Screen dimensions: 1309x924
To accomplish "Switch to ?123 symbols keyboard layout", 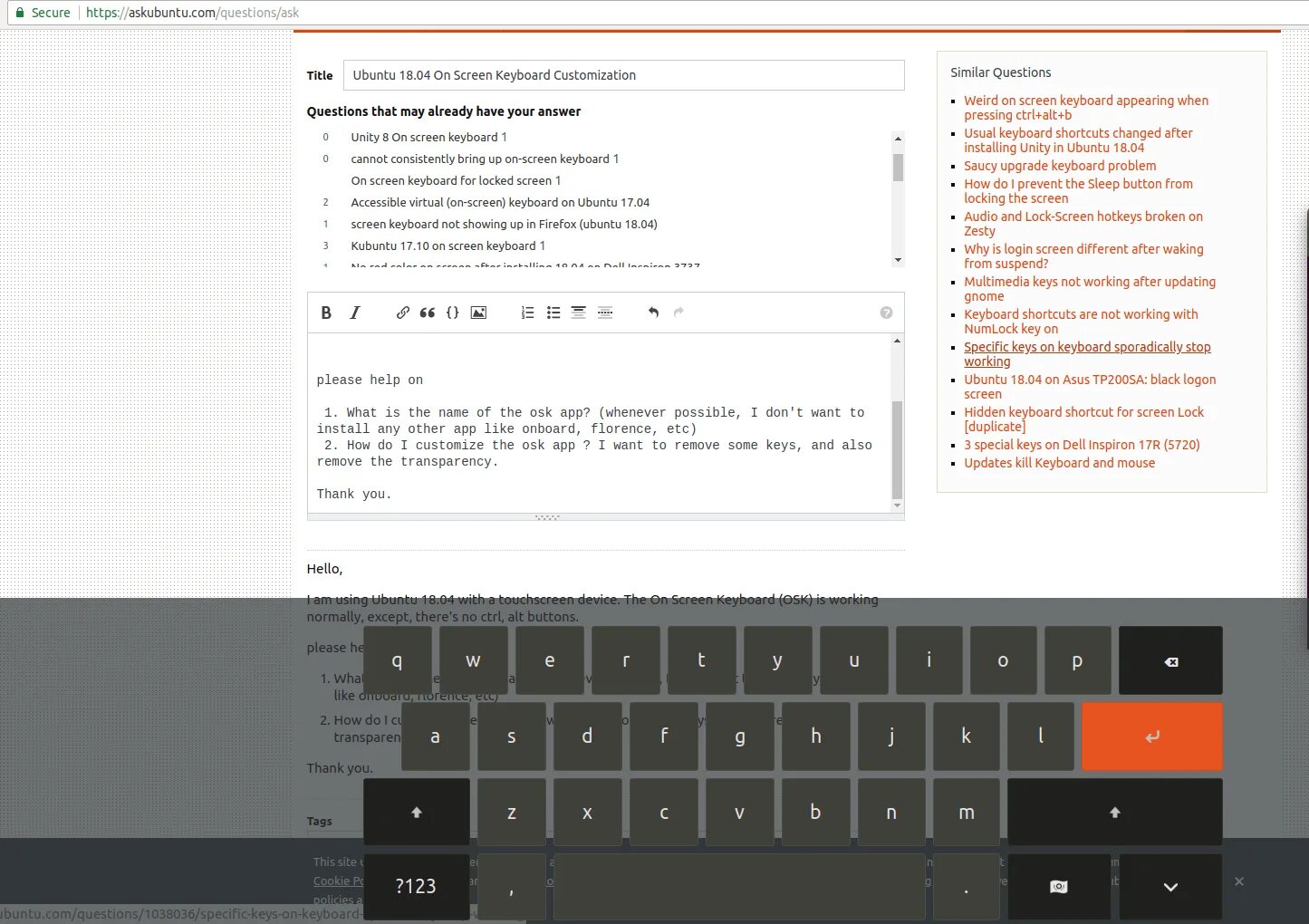I will (x=417, y=887).
